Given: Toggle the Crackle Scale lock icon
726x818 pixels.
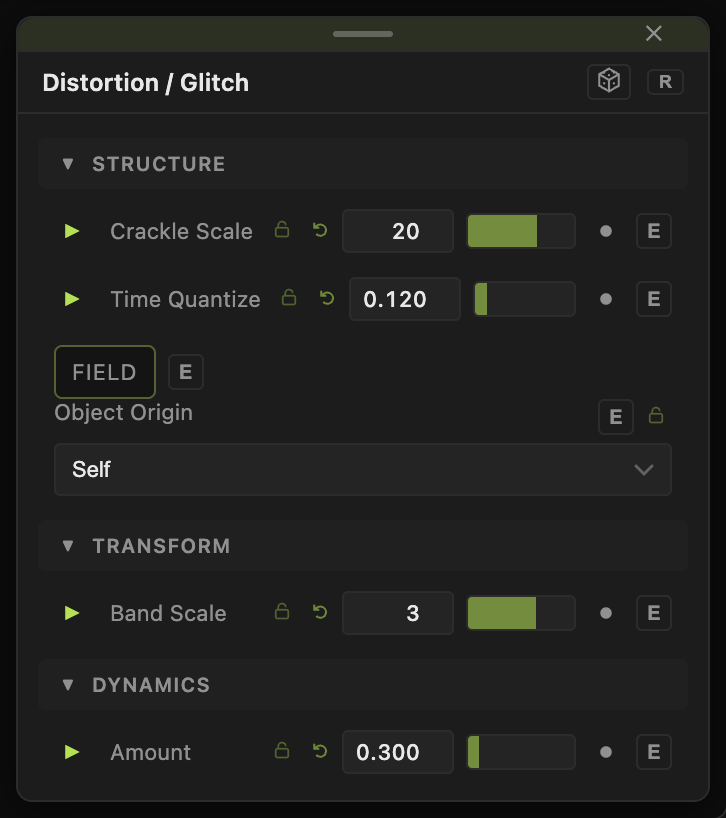Looking at the screenshot, I should pos(282,230).
